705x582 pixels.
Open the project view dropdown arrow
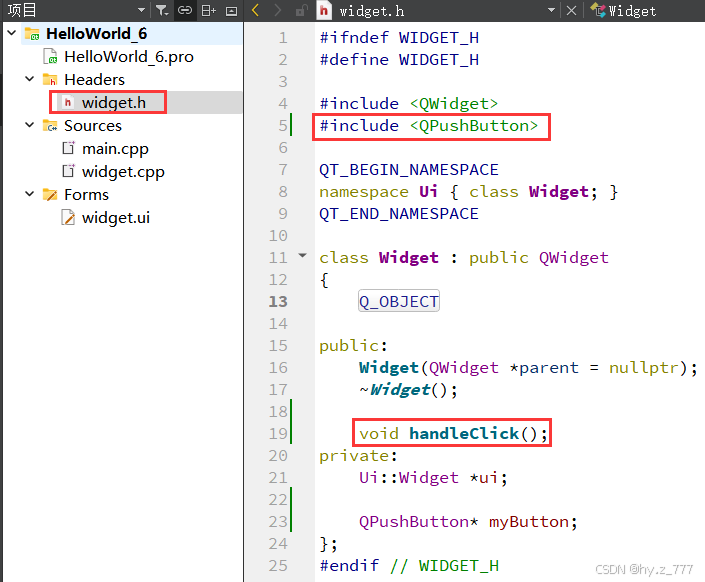[x=141, y=10]
